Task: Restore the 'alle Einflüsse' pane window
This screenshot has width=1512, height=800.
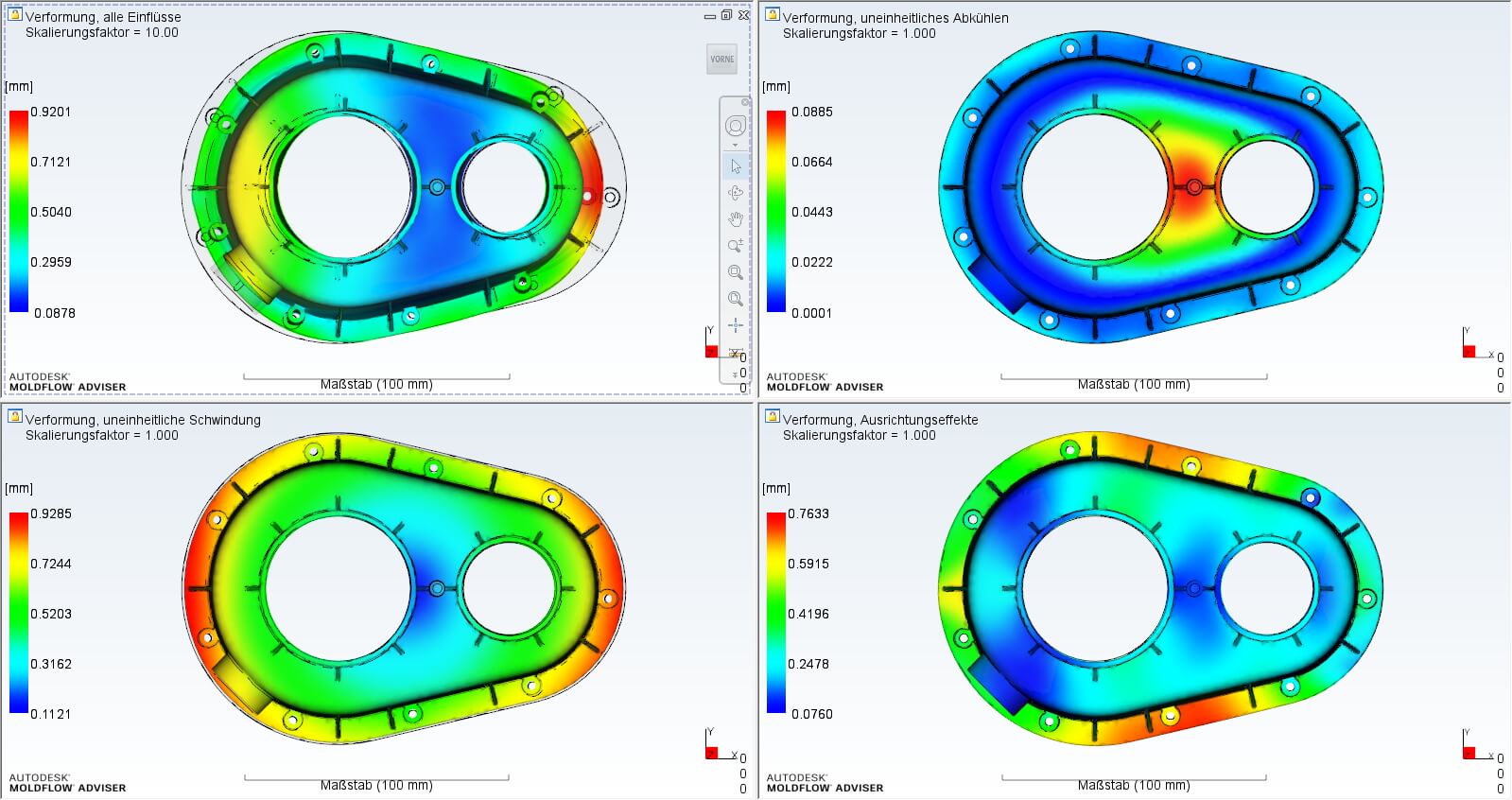Action: 726,15
